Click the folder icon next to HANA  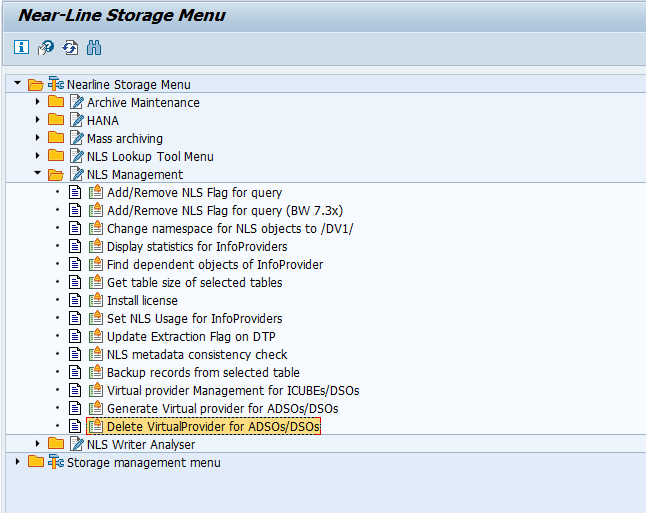click(x=56, y=120)
